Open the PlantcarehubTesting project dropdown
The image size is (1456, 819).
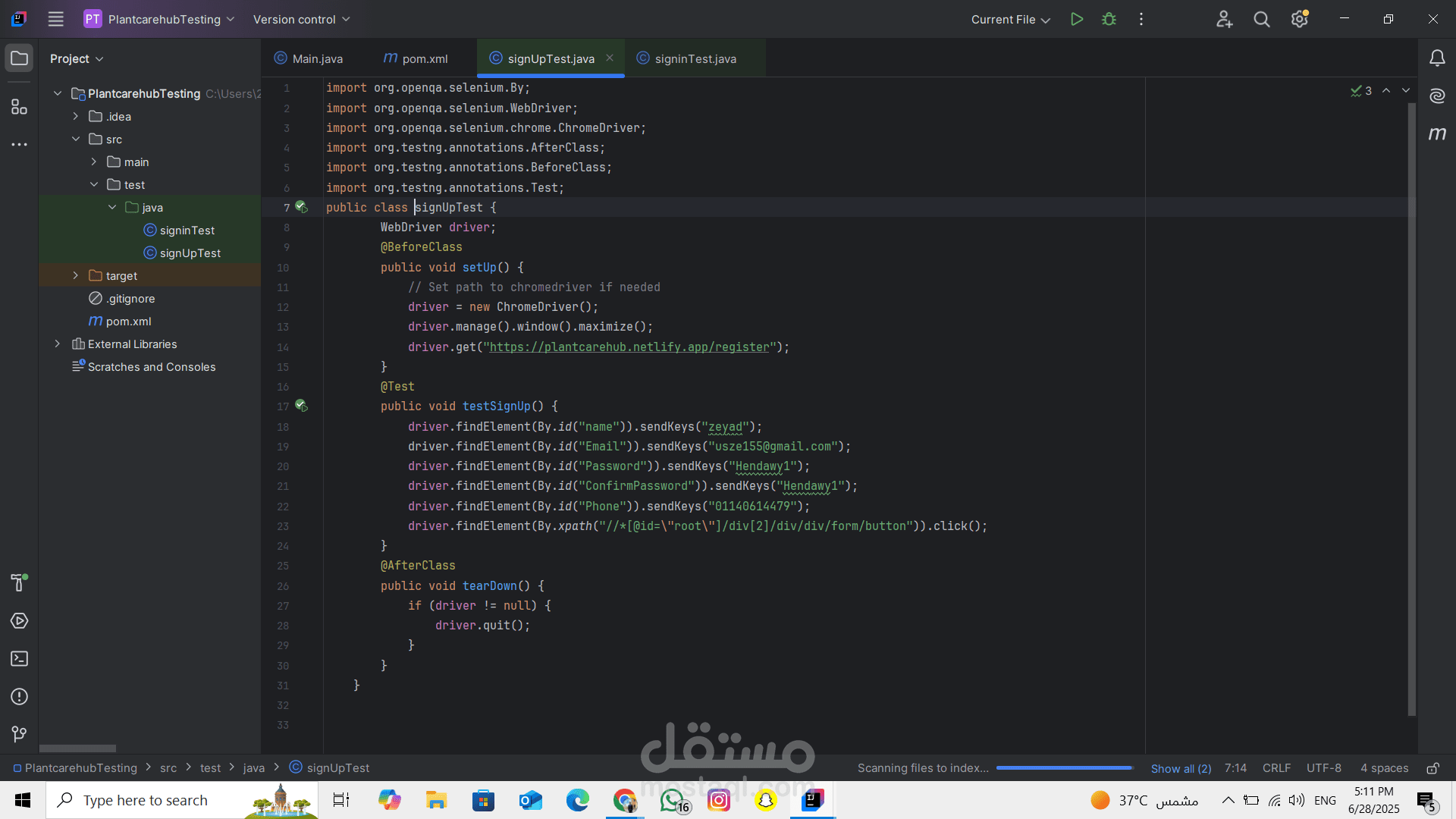click(x=159, y=19)
